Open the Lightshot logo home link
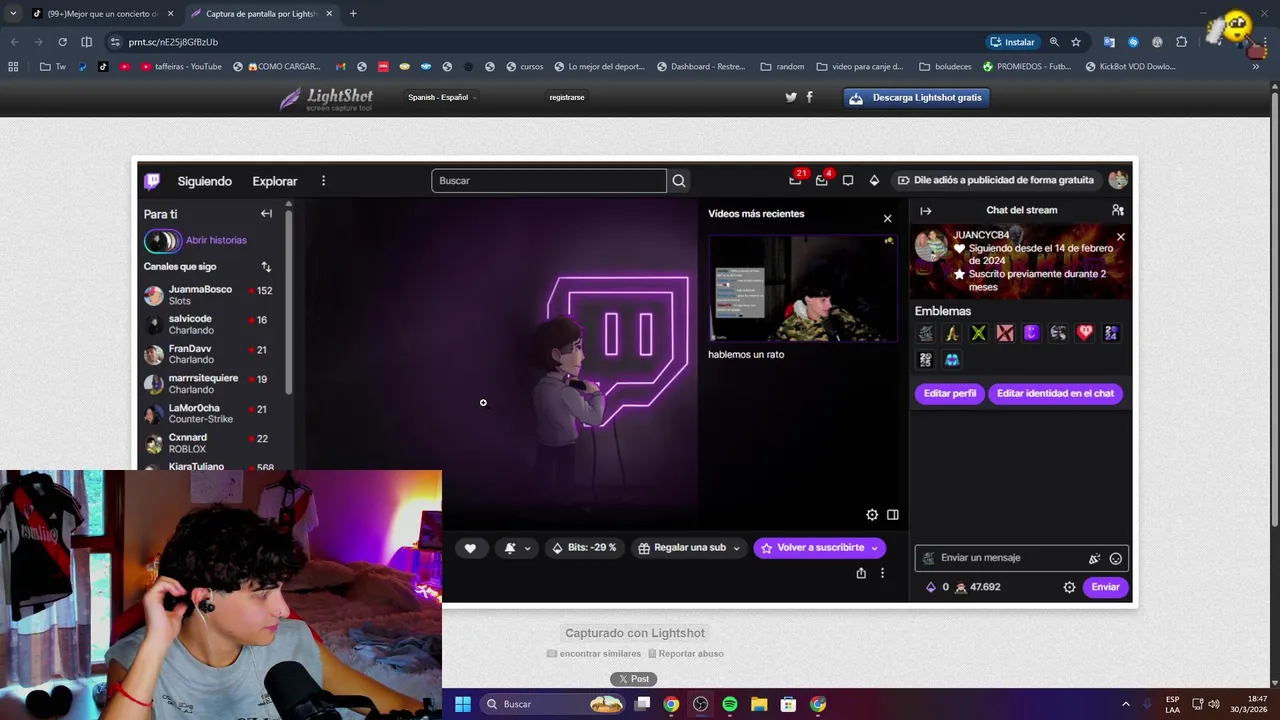 click(326, 98)
